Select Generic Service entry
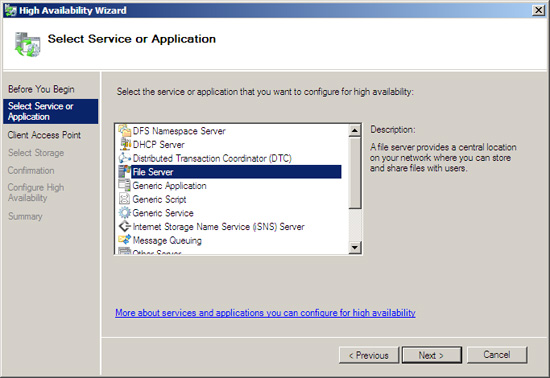The image size is (550, 378). point(163,213)
